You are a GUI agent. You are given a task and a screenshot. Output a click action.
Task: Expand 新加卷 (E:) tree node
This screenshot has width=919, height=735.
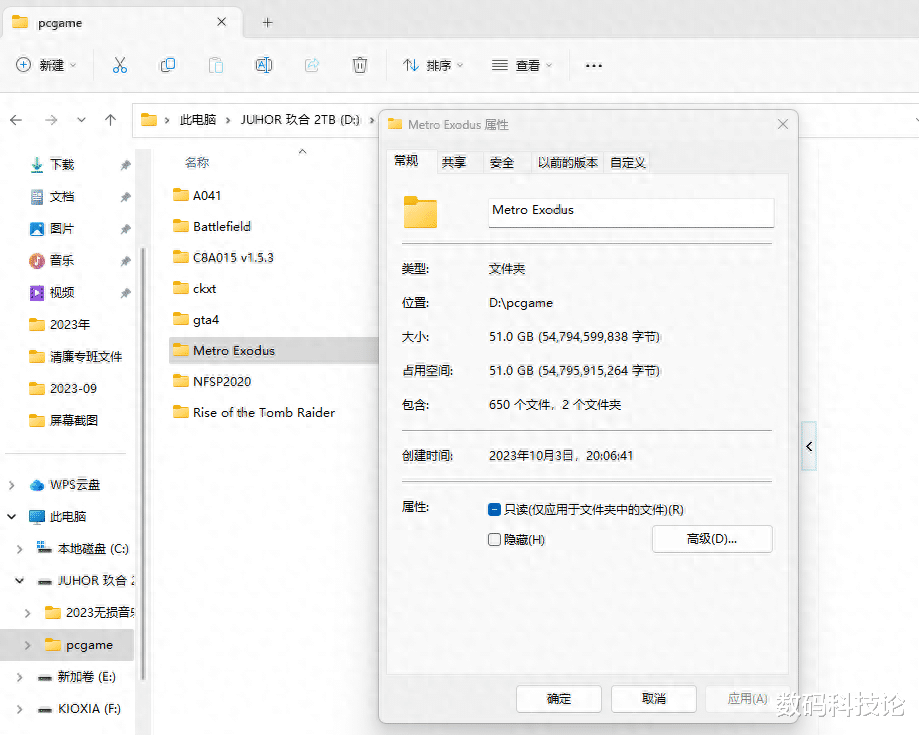pos(19,677)
